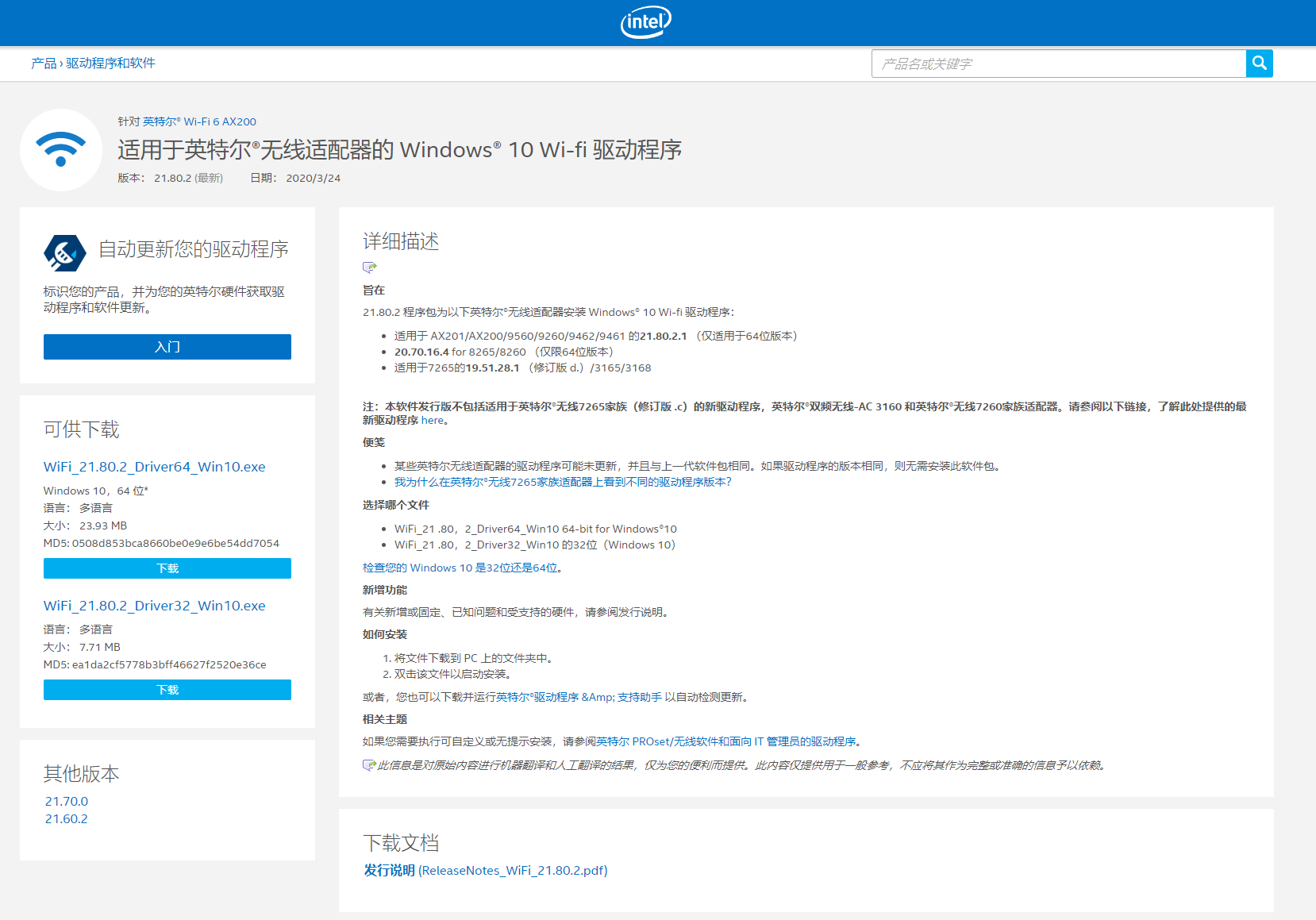Open 英特尔驱动程序 &Amp; 支持助手 link
This screenshot has height=920, width=1316.
(579, 697)
